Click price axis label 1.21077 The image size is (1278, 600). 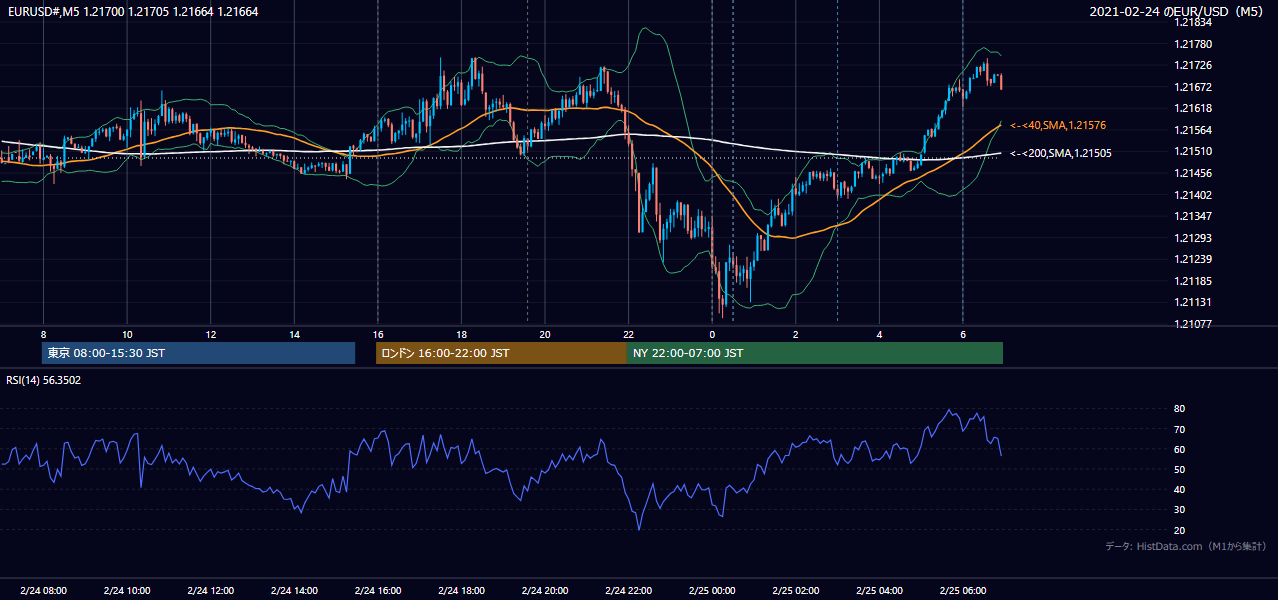(1193, 324)
